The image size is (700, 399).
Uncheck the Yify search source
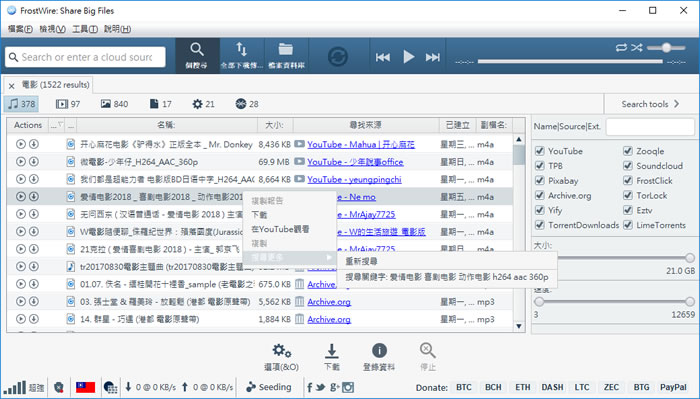pyautogui.click(x=539, y=210)
